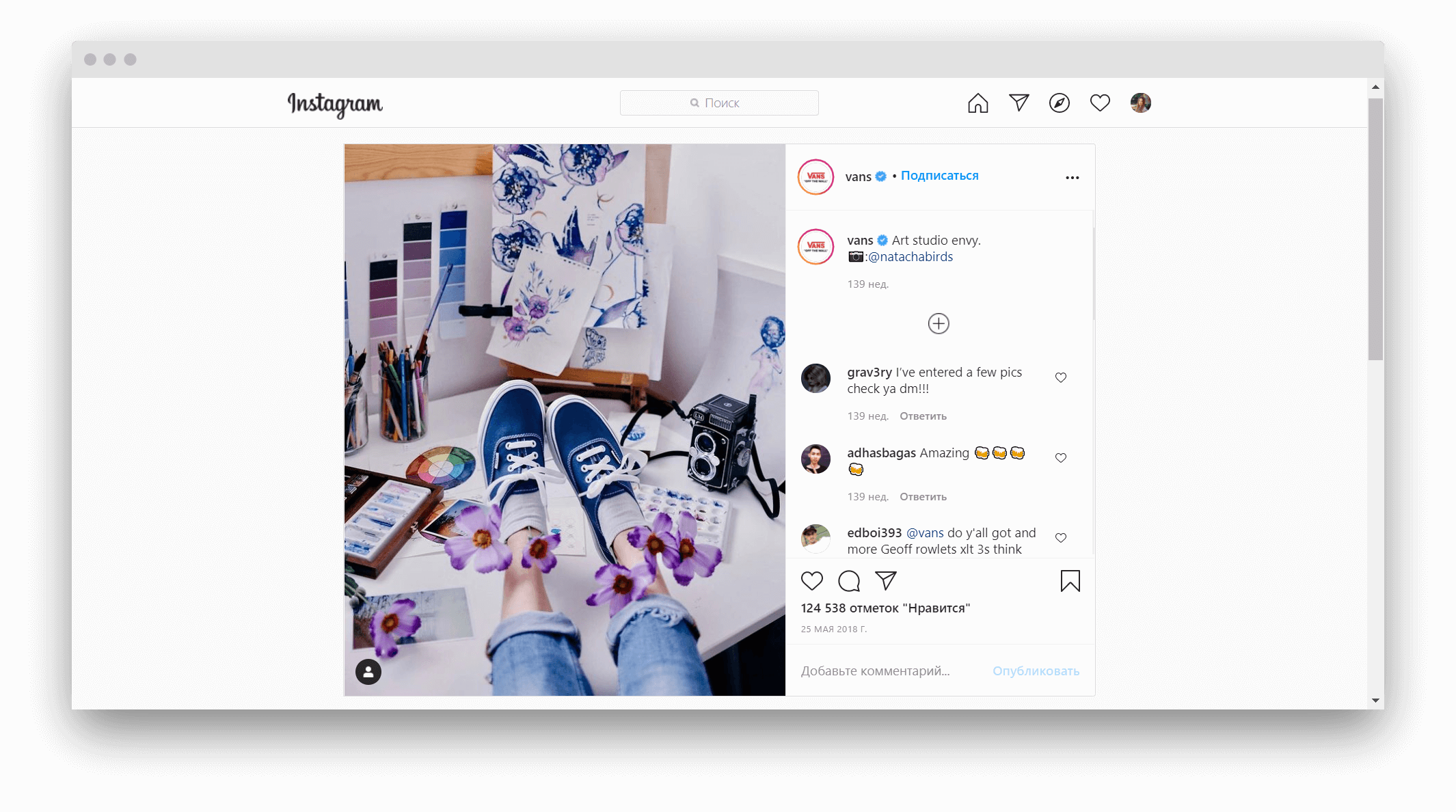Screen dimensions: 1456x812
Task: Open Activity heart icon in header
Action: [x=1100, y=103]
